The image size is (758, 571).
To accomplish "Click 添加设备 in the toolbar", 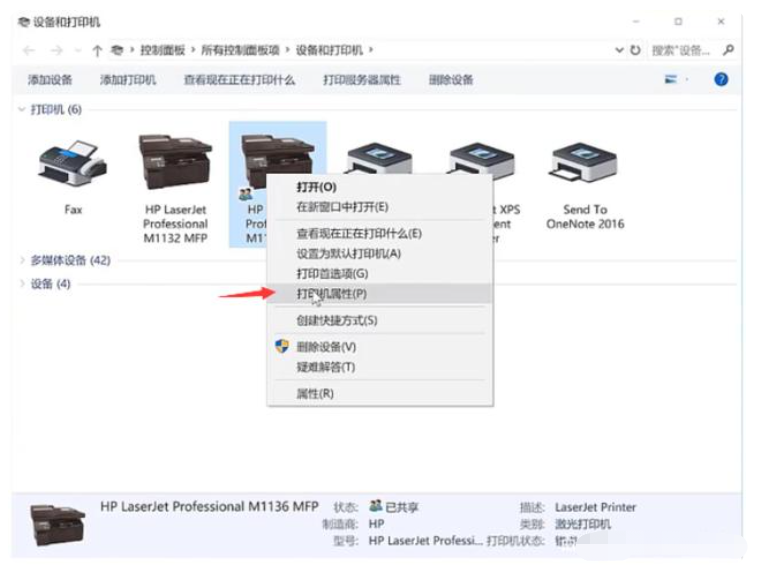I will click(50, 80).
